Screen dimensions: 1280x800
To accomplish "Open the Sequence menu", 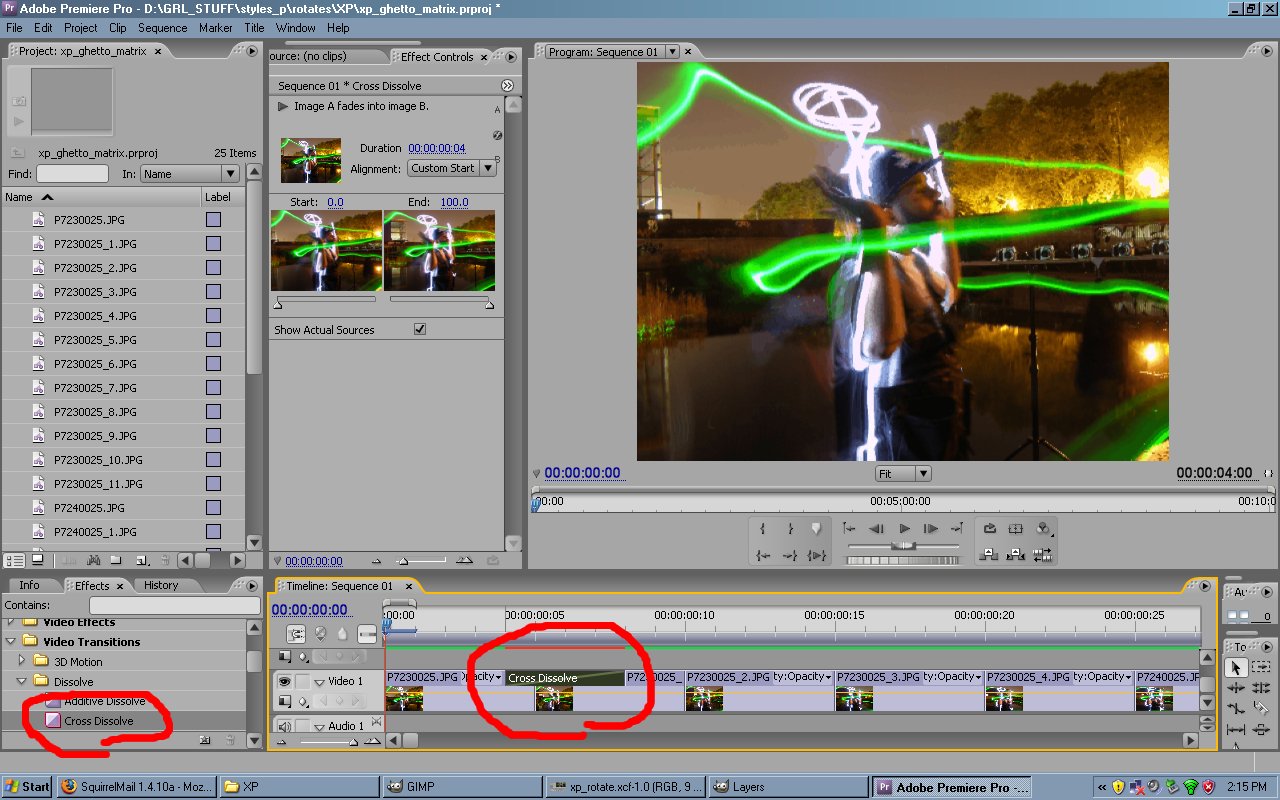I will (163, 28).
